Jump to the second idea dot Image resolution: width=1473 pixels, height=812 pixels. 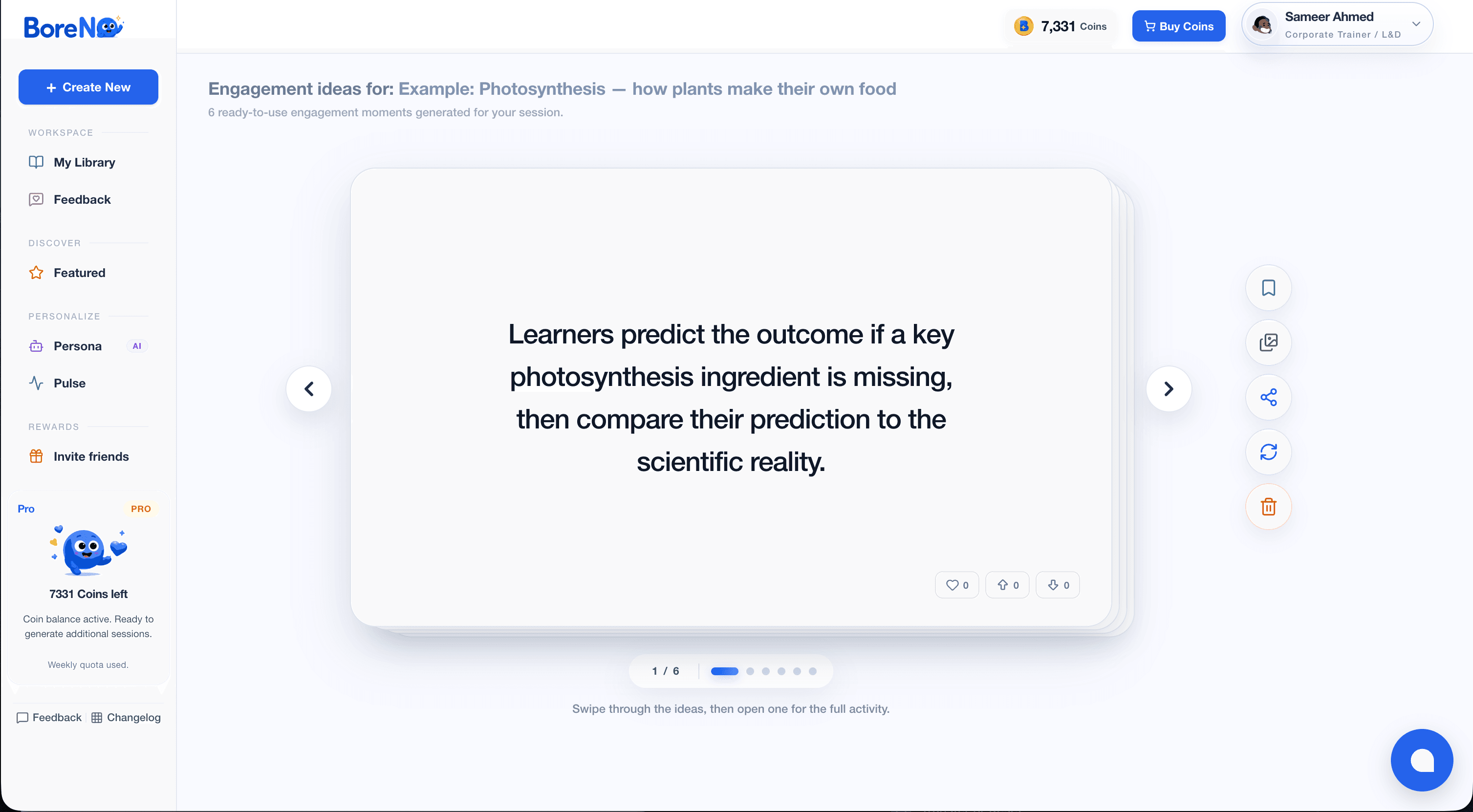pos(750,671)
